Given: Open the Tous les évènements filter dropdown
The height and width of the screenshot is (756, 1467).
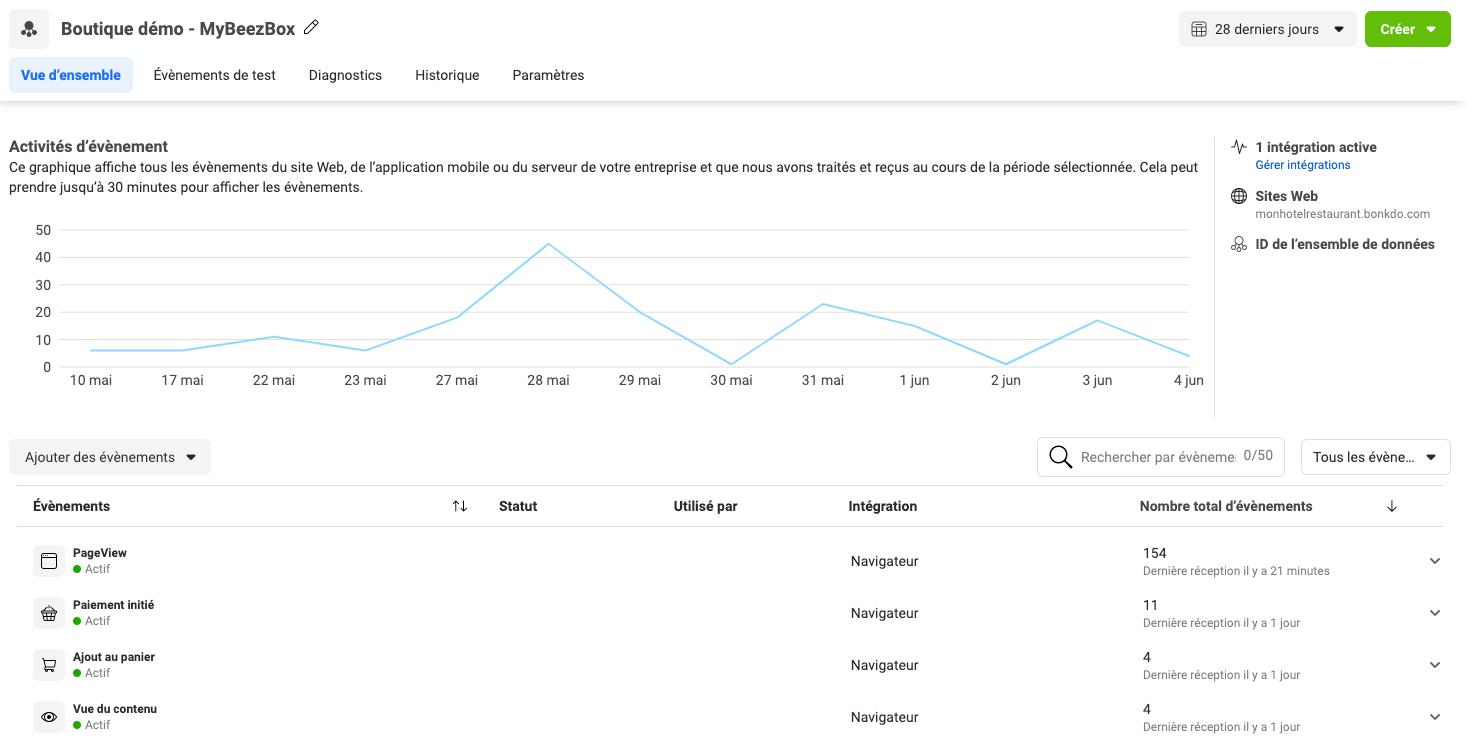Looking at the screenshot, I should coord(1376,457).
